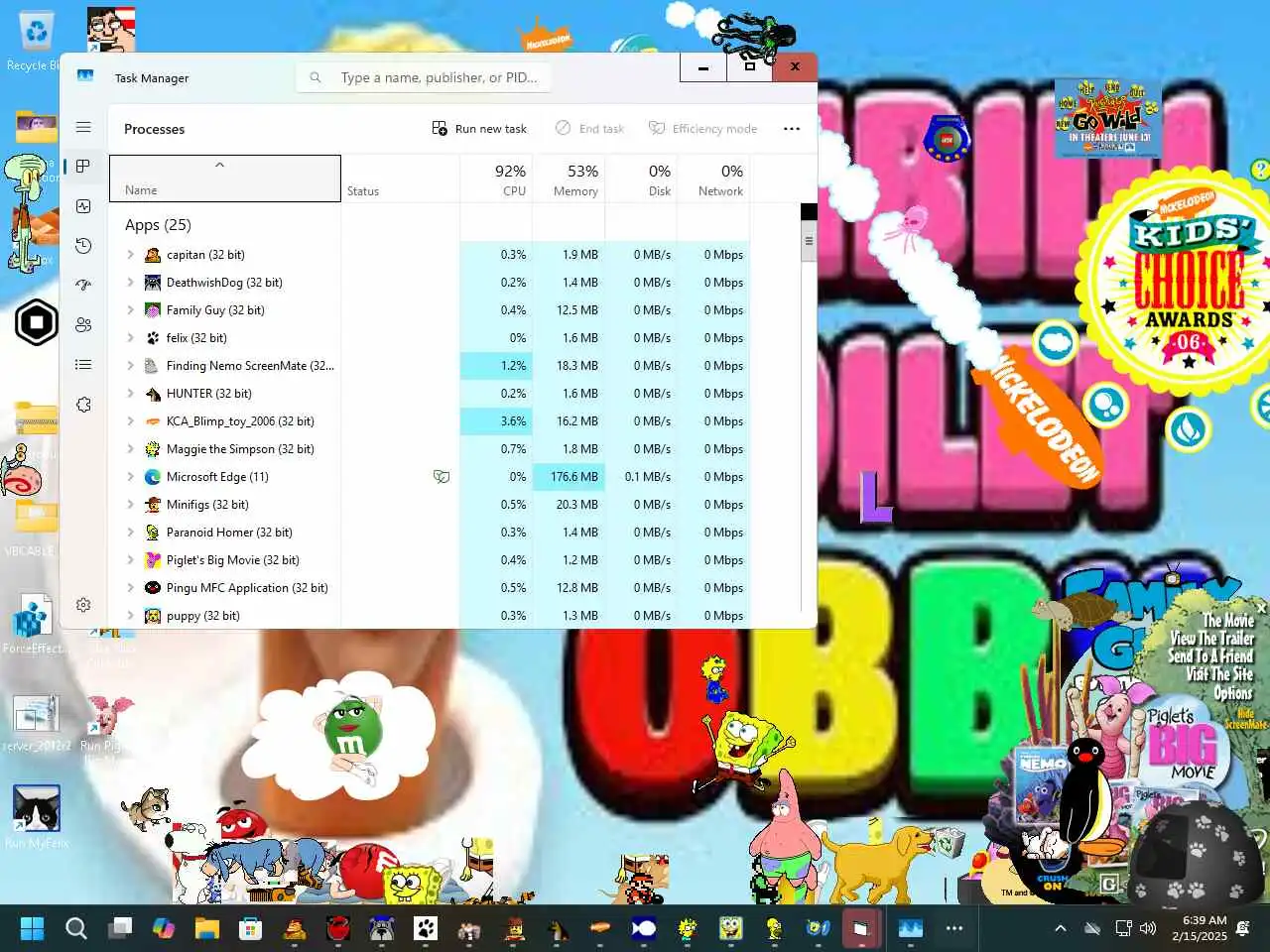Select the puppy (32 bit) process row
Viewport: 1270px width, 952px height.
(430, 616)
